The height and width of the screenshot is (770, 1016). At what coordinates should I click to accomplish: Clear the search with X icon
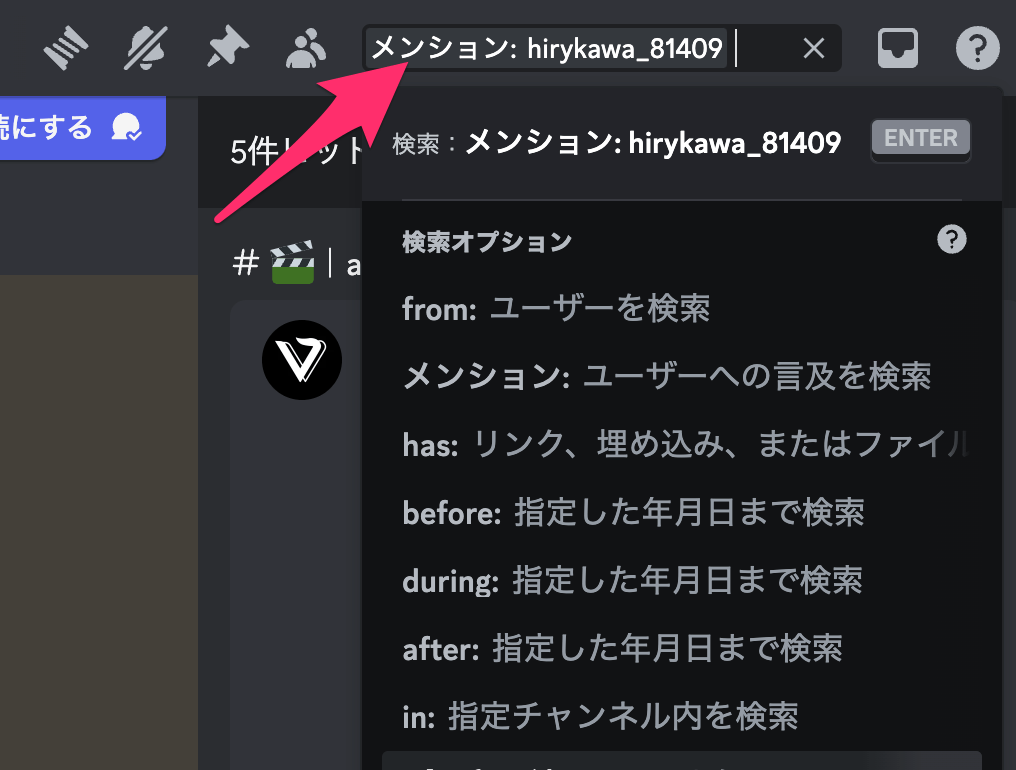tap(814, 48)
